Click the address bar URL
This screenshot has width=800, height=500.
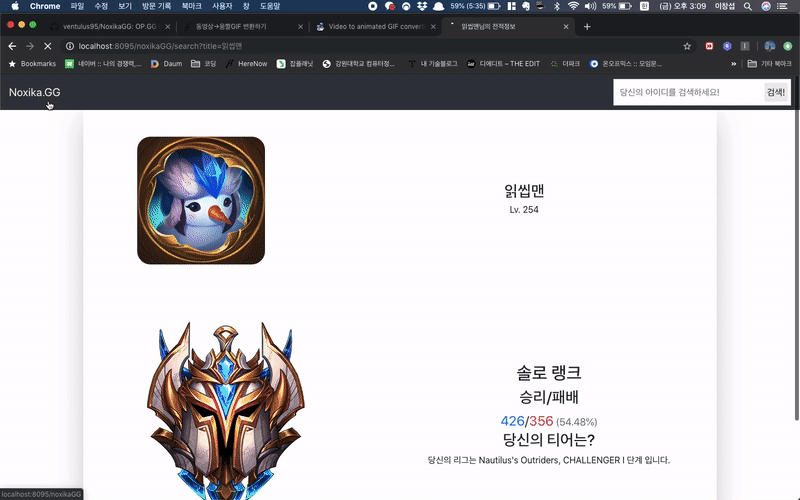tap(160, 46)
